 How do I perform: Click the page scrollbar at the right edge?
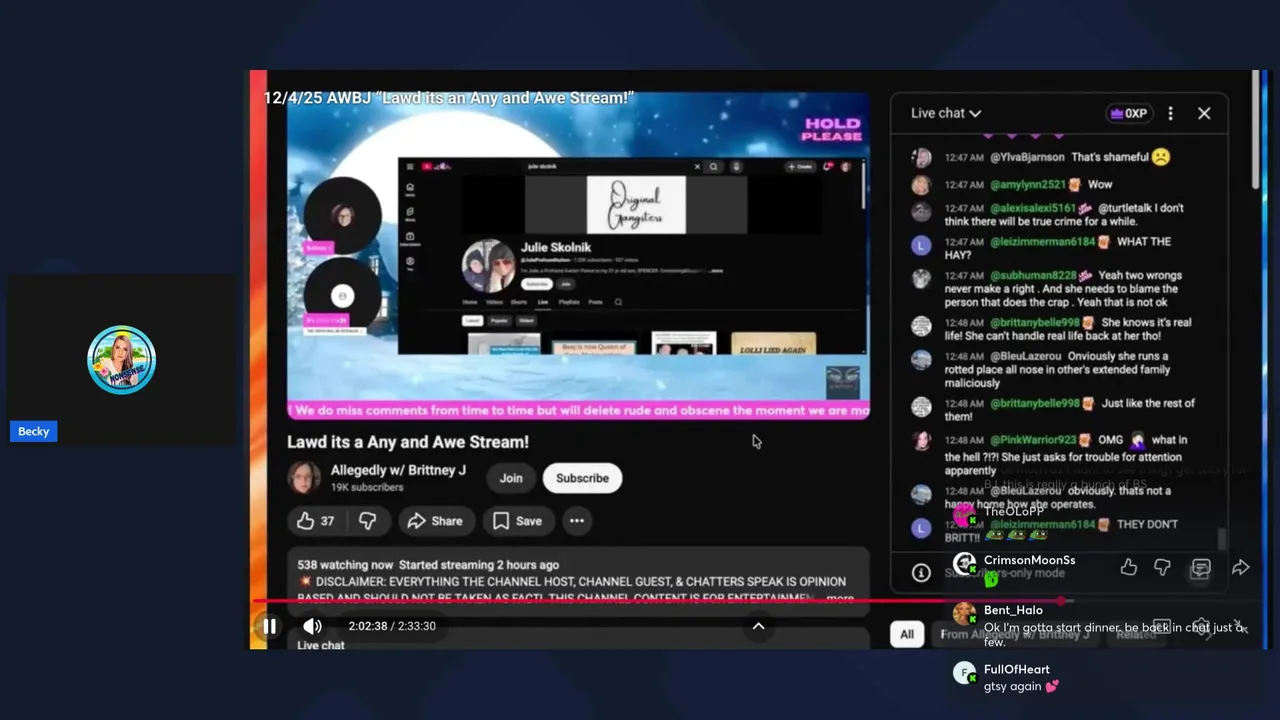pos(1256,130)
